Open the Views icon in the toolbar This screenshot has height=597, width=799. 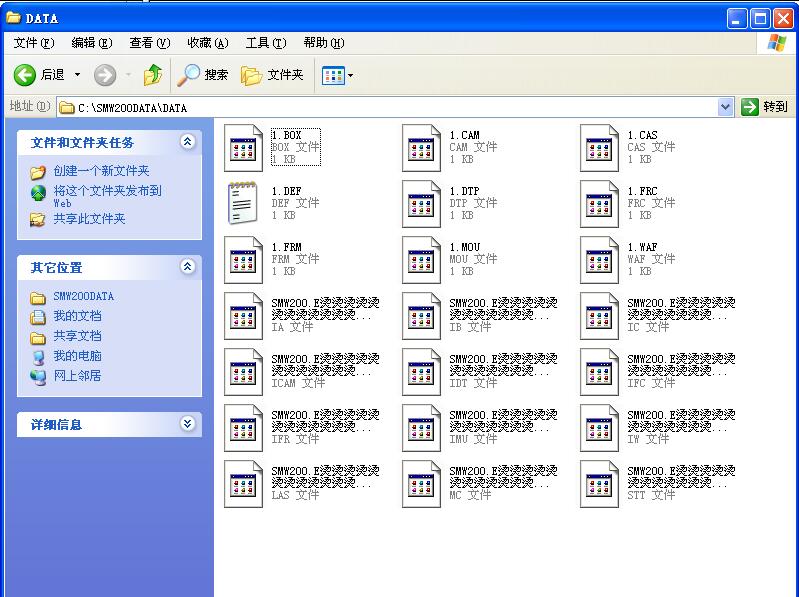pos(333,76)
